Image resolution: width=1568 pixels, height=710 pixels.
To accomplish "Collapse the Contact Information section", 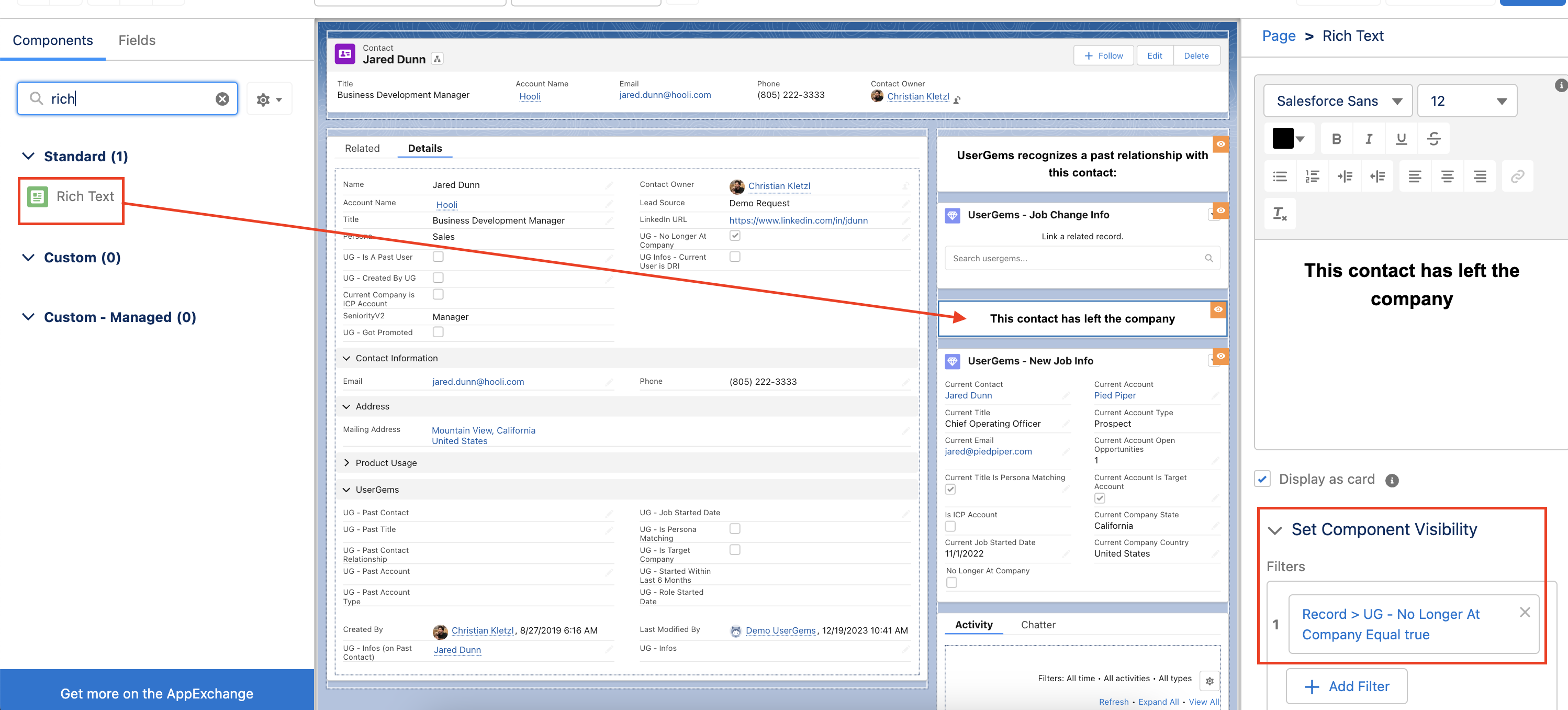I will pyautogui.click(x=346, y=358).
